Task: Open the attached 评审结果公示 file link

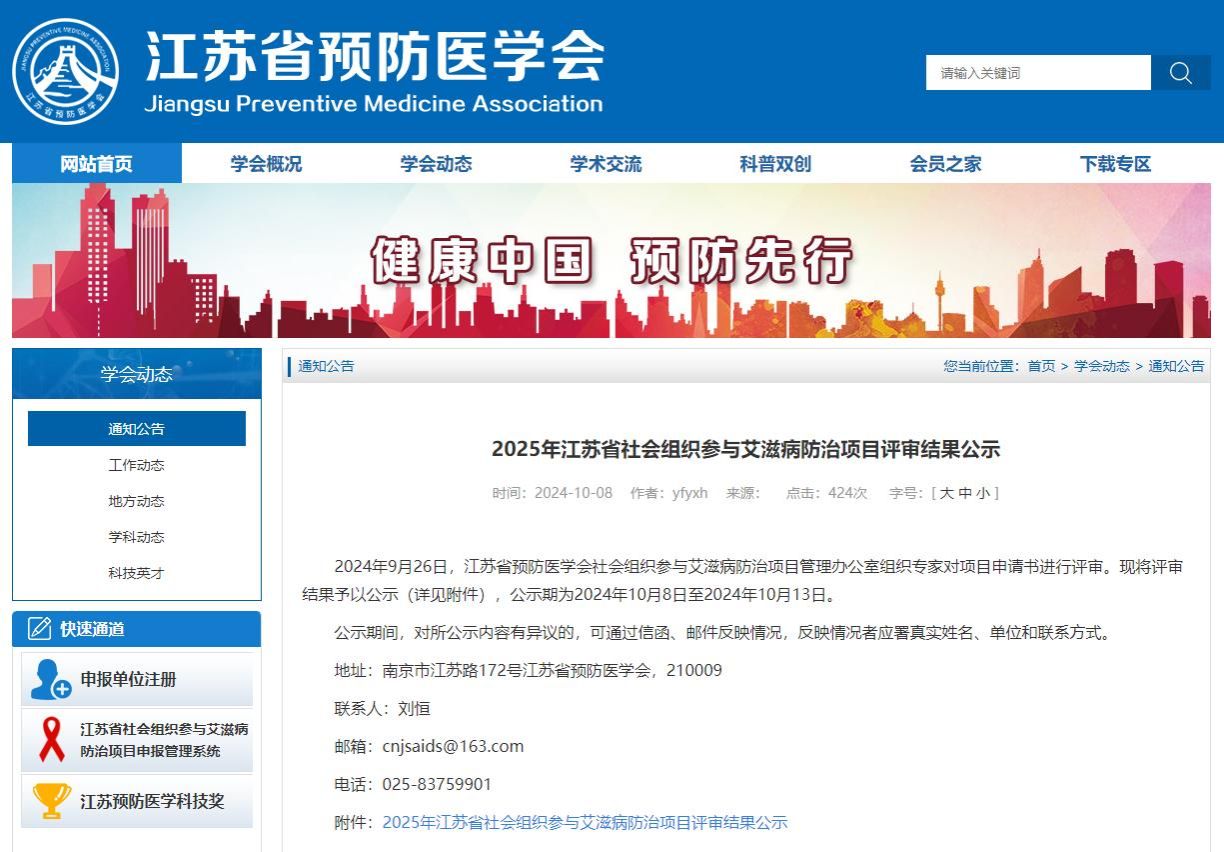Action: point(585,823)
